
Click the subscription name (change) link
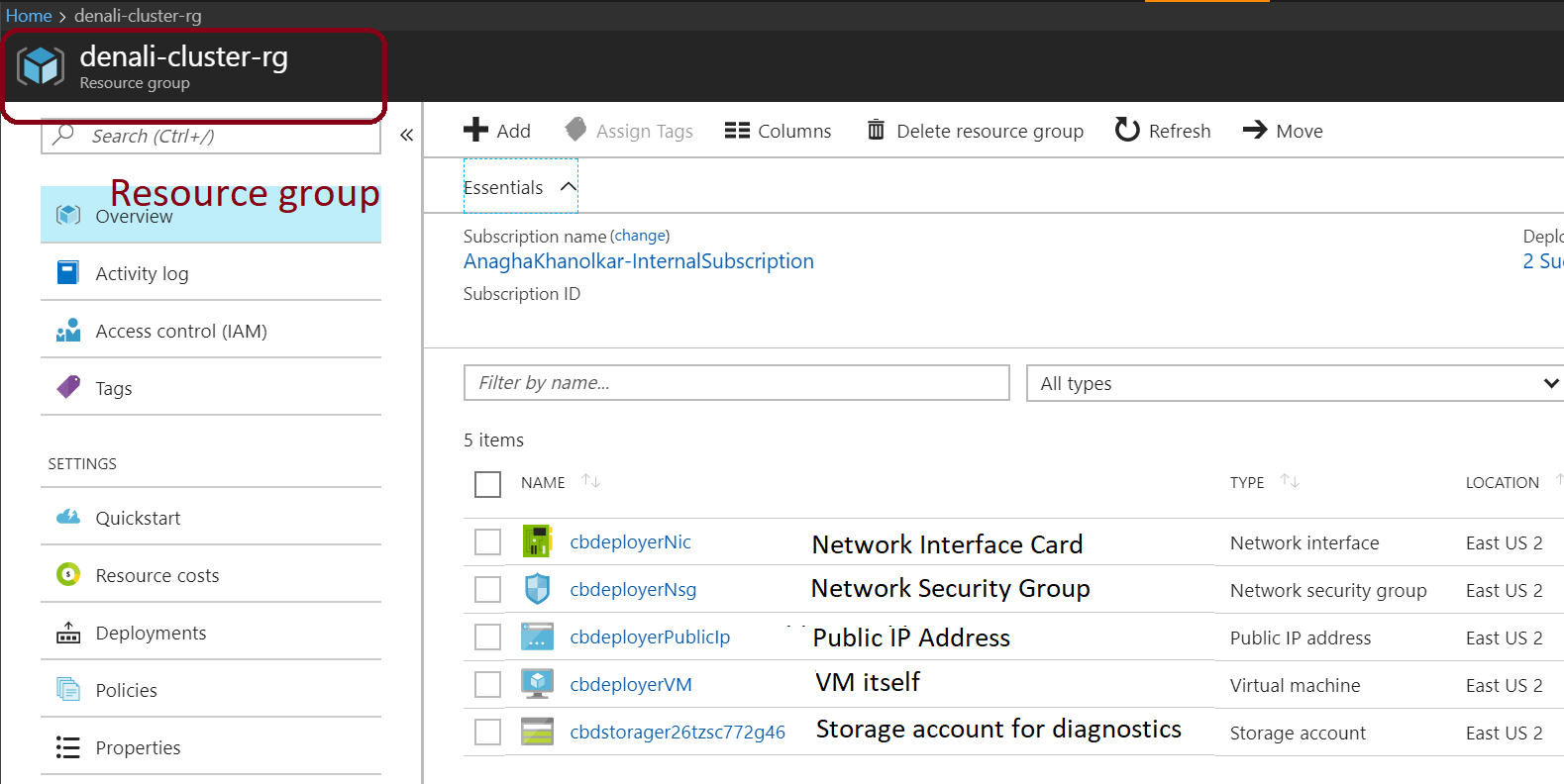[640, 236]
